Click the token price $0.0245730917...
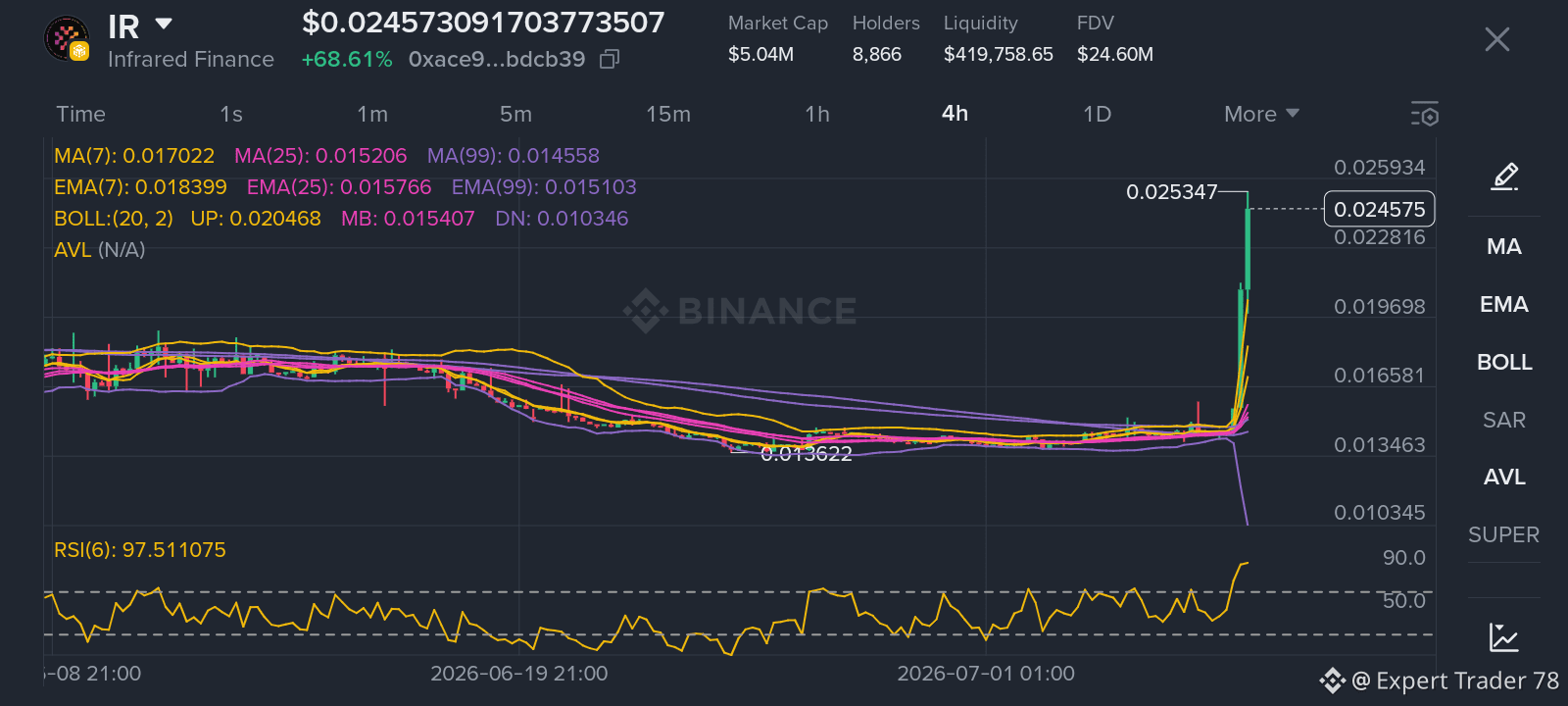This screenshot has height=706, width=1568. [483, 23]
